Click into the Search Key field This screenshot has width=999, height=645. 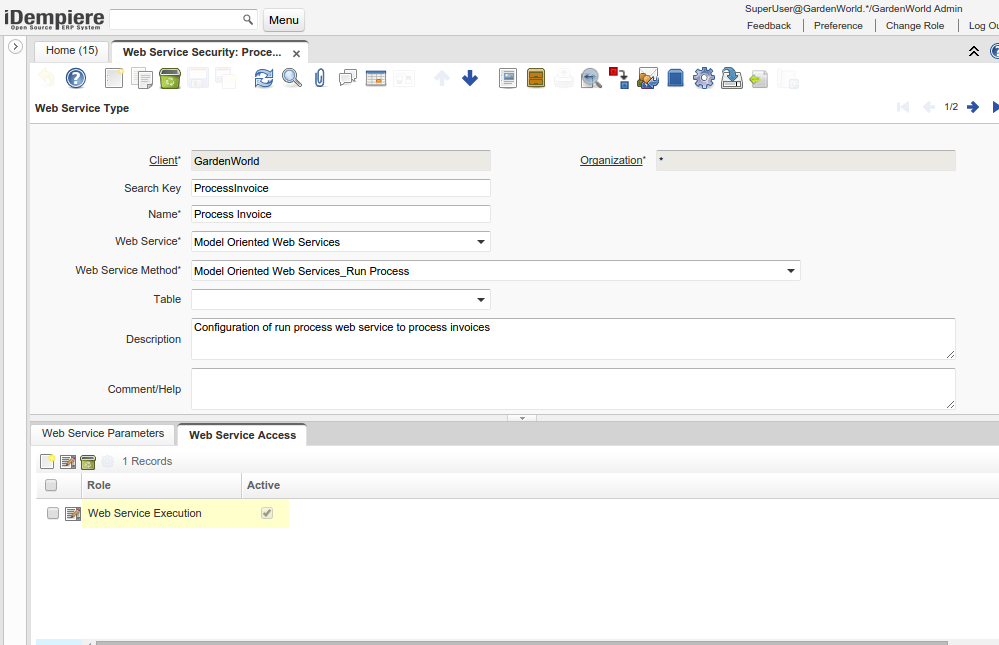(340, 188)
